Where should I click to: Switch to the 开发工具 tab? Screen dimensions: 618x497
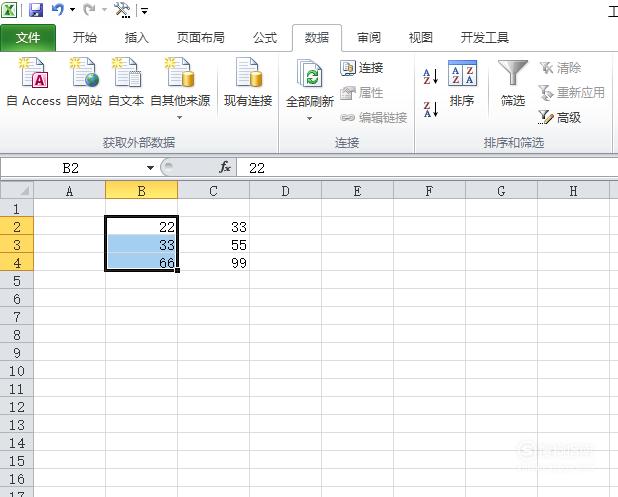(484, 38)
